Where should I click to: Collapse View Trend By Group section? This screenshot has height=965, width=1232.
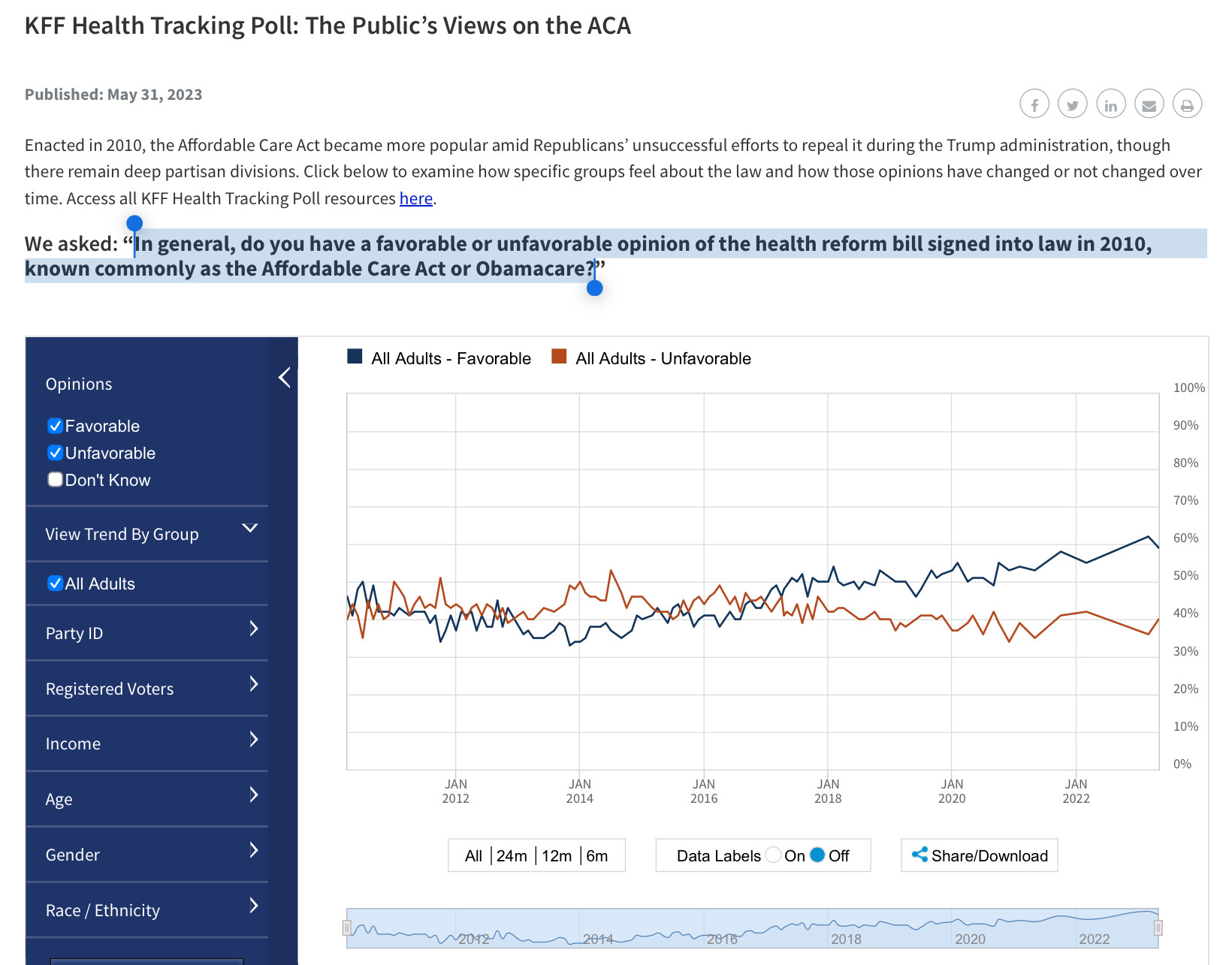coord(250,528)
